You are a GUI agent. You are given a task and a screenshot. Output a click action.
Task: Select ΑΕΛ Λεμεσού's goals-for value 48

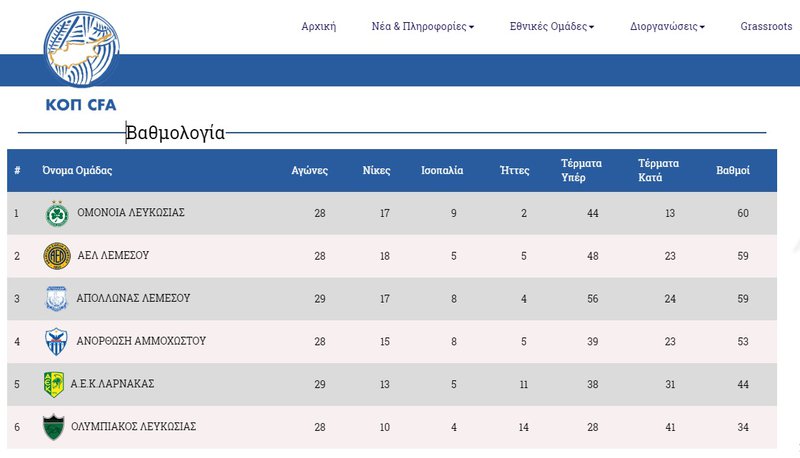click(x=592, y=256)
